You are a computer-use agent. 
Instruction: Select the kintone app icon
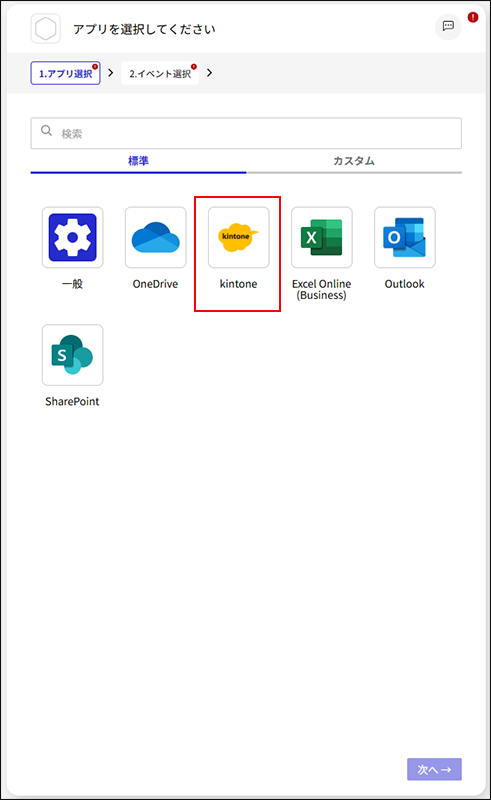[238, 237]
